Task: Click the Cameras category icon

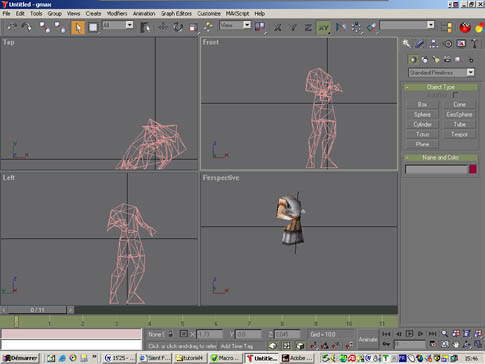Action: (x=447, y=60)
